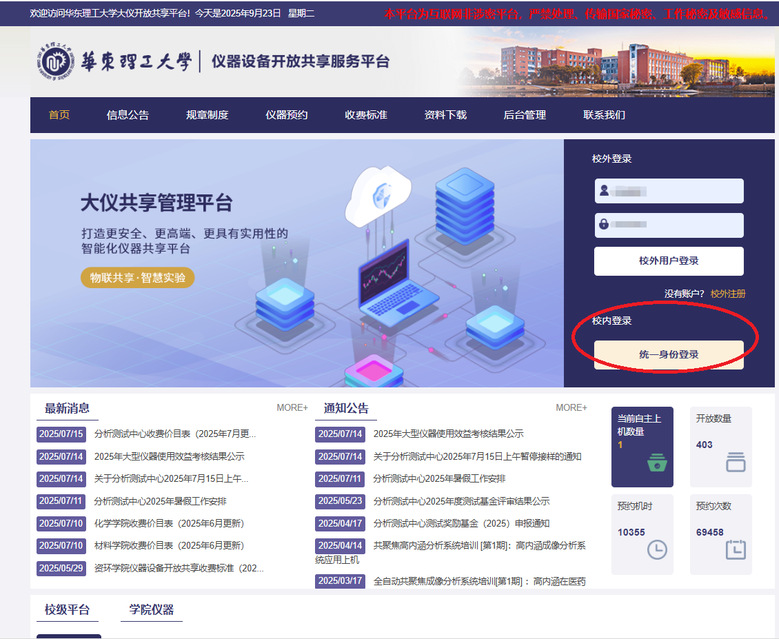Image resolution: width=779 pixels, height=639 pixels.
Task: Open the 校外注册 registration link
Action: (x=728, y=294)
